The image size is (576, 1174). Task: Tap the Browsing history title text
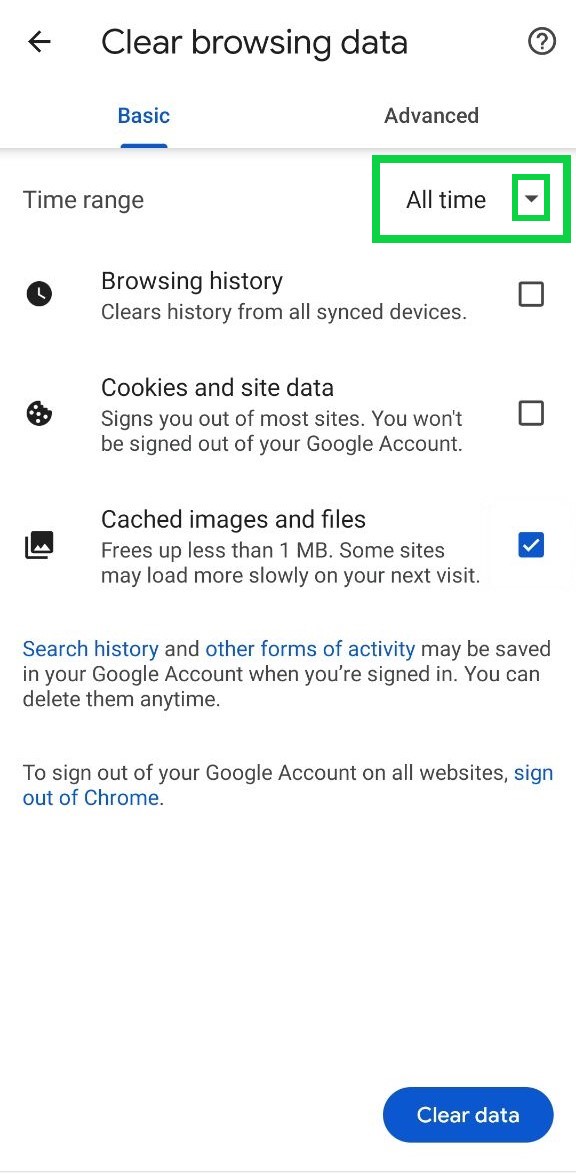click(192, 282)
